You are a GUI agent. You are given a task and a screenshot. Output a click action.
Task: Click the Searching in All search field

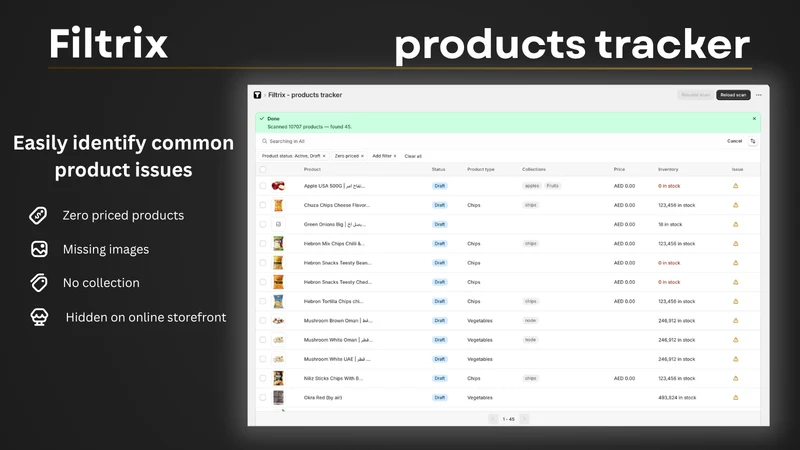point(490,141)
